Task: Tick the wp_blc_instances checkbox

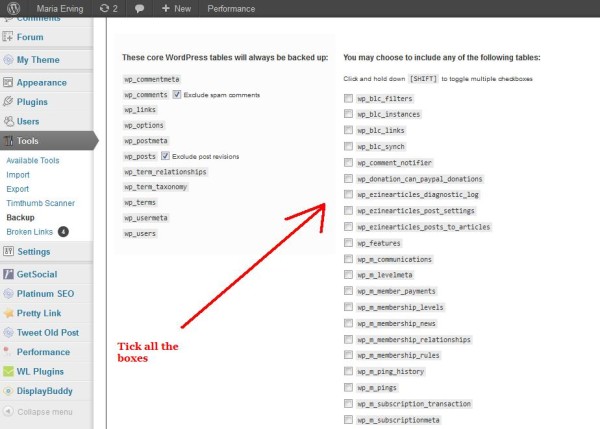Action: coord(348,114)
